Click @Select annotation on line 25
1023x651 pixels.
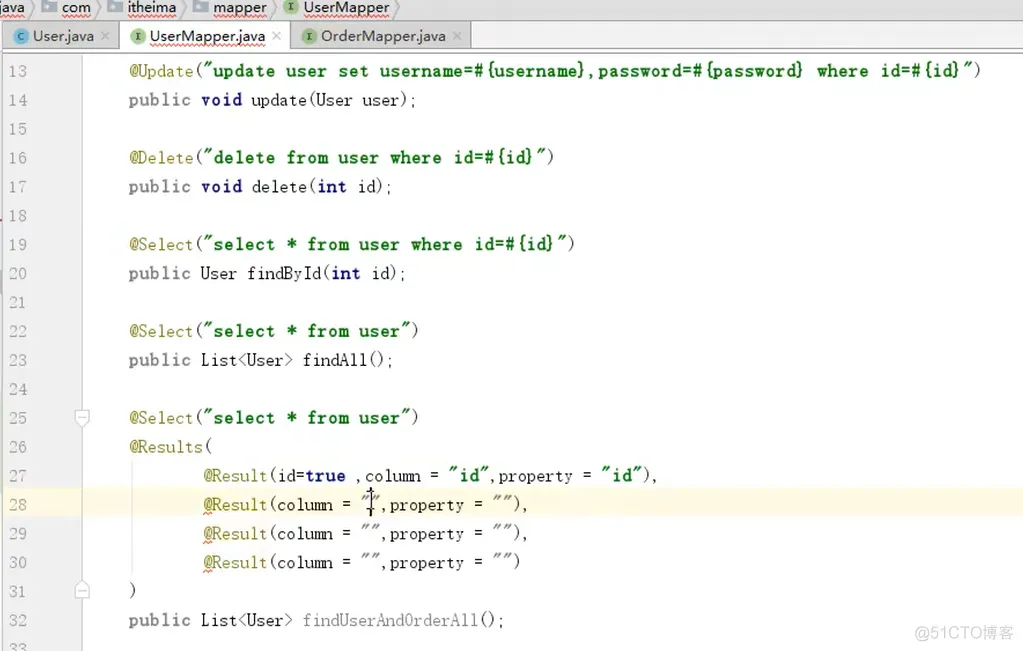point(161,418)
